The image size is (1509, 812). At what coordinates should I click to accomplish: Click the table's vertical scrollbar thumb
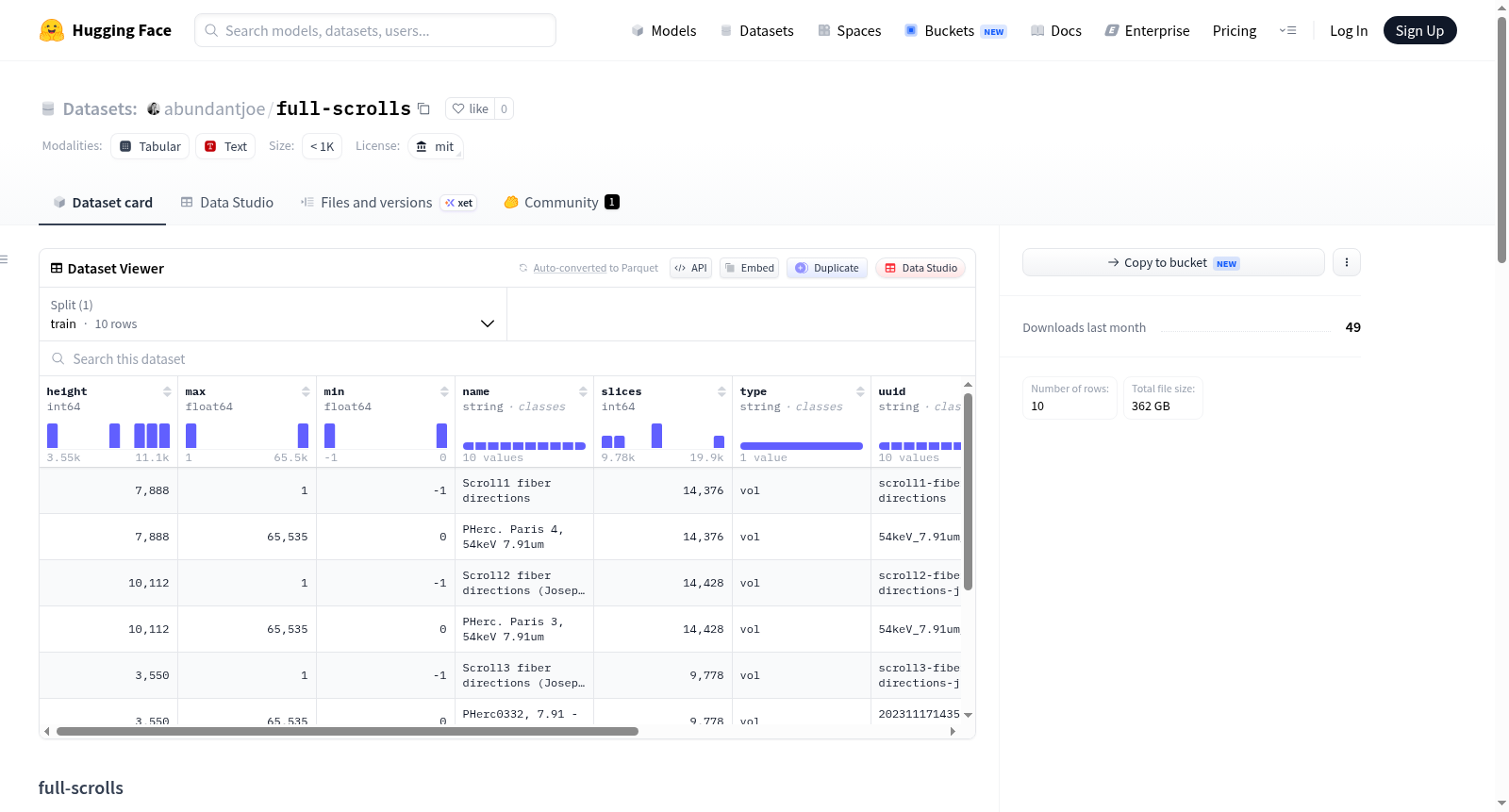pos(968,491)
